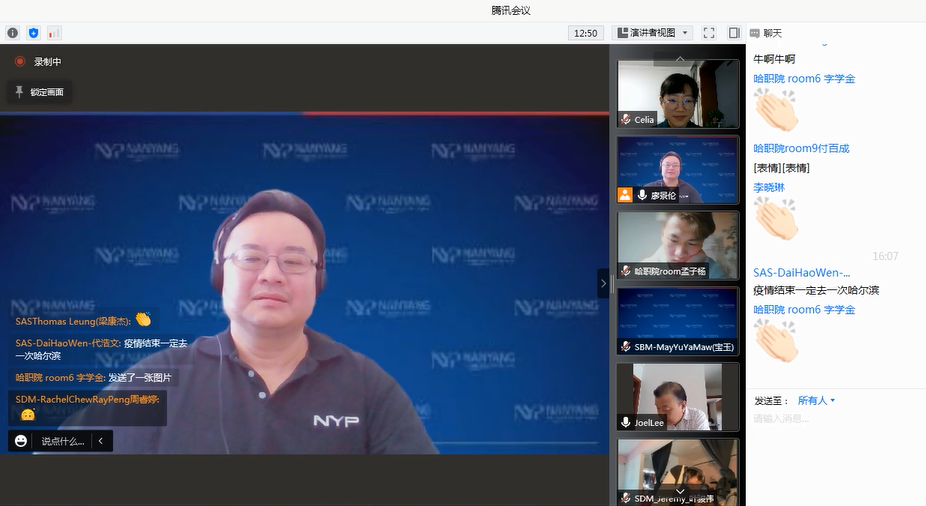Collapse the participant strip with arrow
The width and height of the screenshot is (926, 506).
pyautogui.click(x=604, y=283)
